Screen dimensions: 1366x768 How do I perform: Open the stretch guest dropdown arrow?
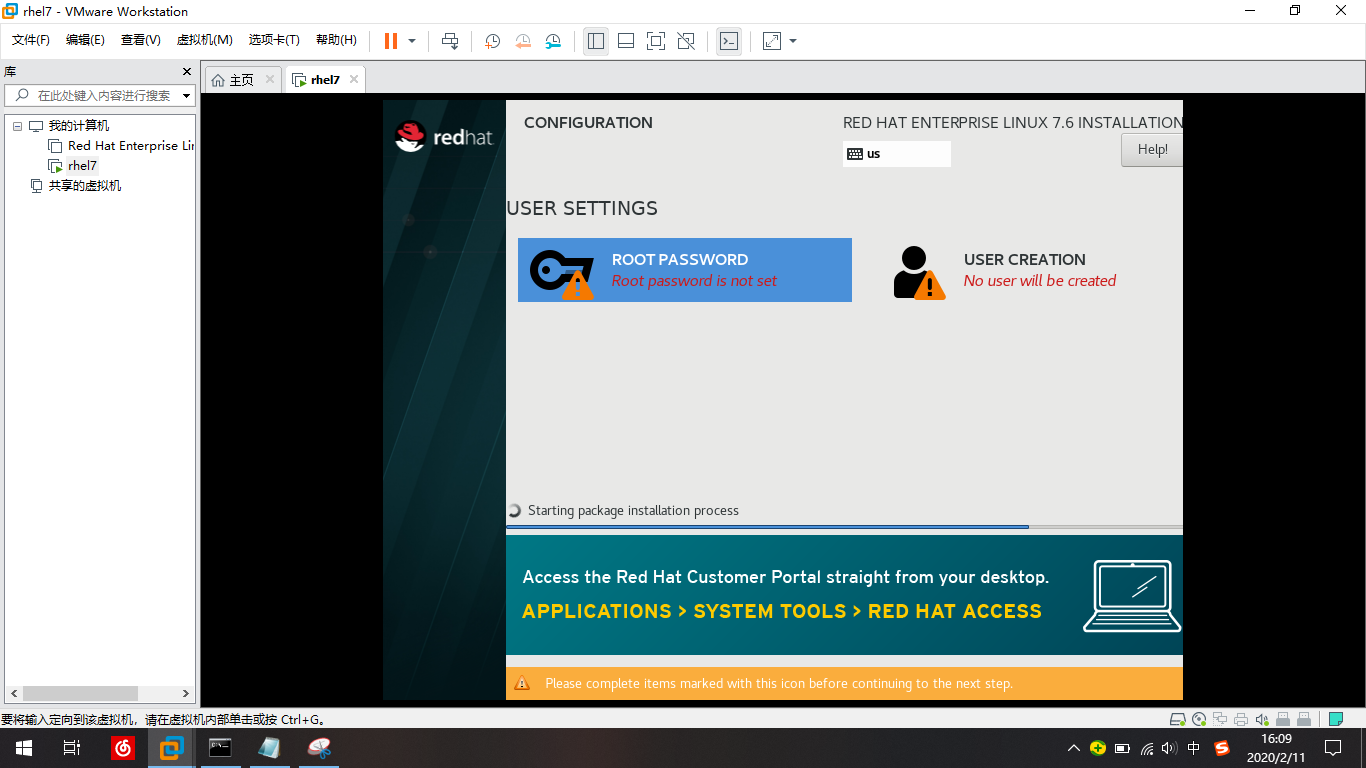tap(793, 41)
